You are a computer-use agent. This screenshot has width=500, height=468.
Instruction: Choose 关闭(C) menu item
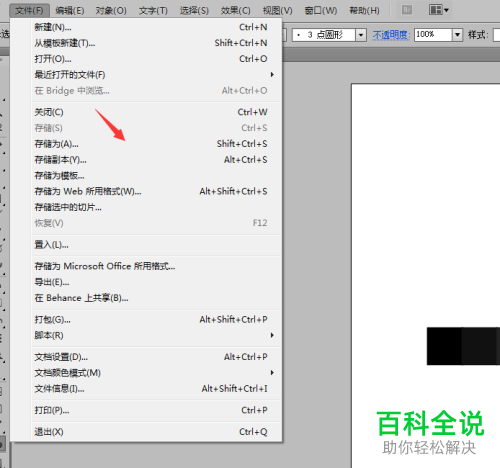(x=156, y=112)
